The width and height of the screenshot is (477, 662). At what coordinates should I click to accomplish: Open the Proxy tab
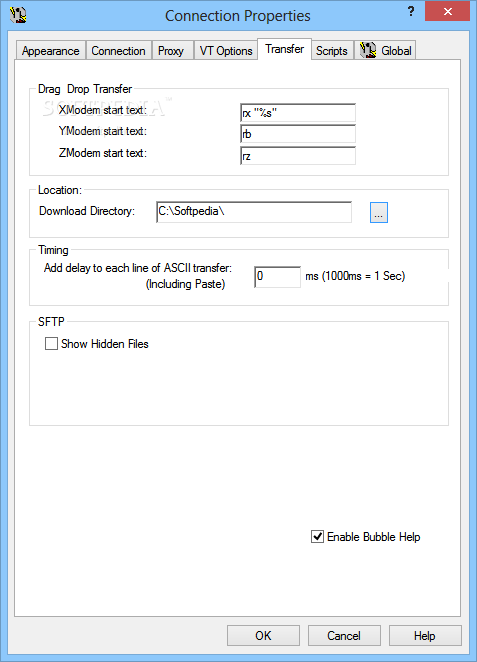171,51
